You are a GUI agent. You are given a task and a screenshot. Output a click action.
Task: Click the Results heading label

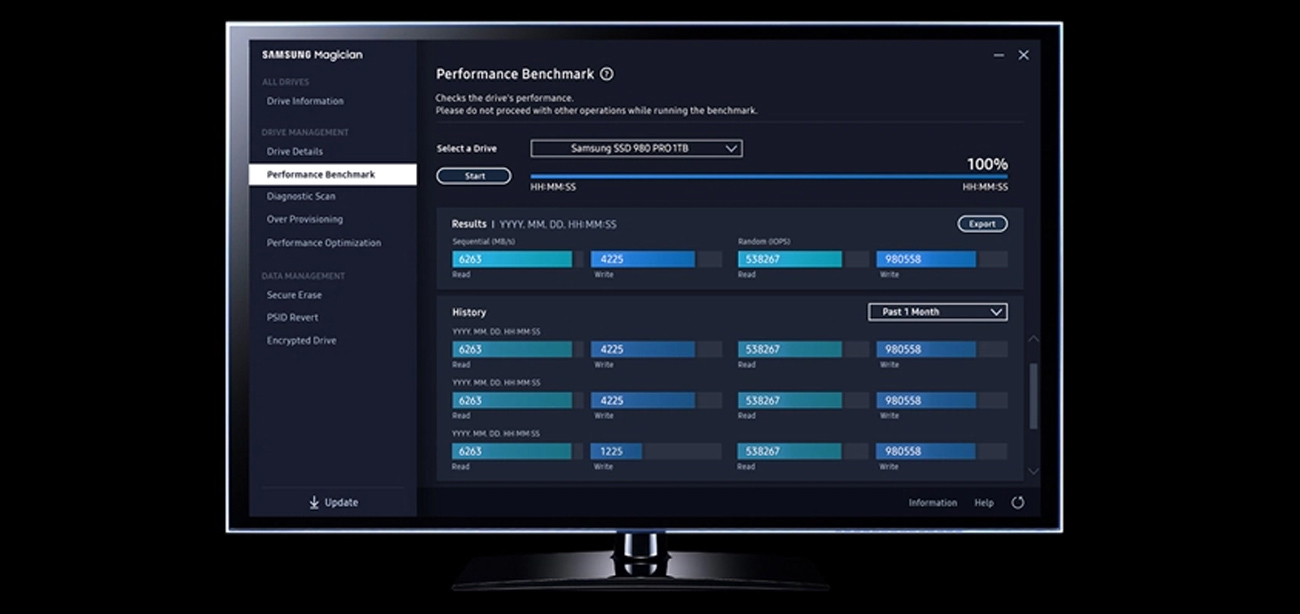tap(468, 224)
